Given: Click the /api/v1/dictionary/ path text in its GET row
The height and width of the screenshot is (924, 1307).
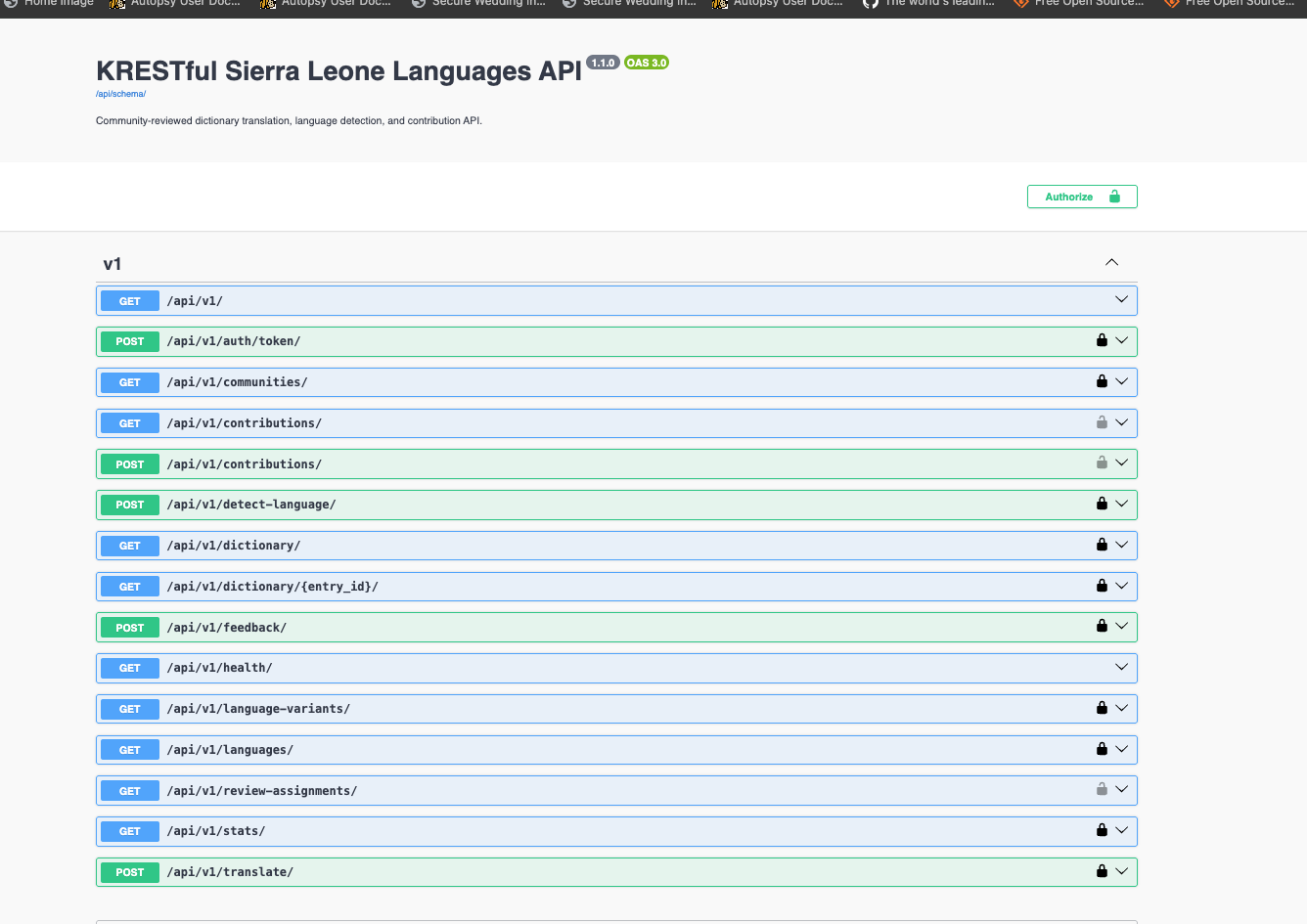Looking at the screenshot, I should click(x=234, y=546).
